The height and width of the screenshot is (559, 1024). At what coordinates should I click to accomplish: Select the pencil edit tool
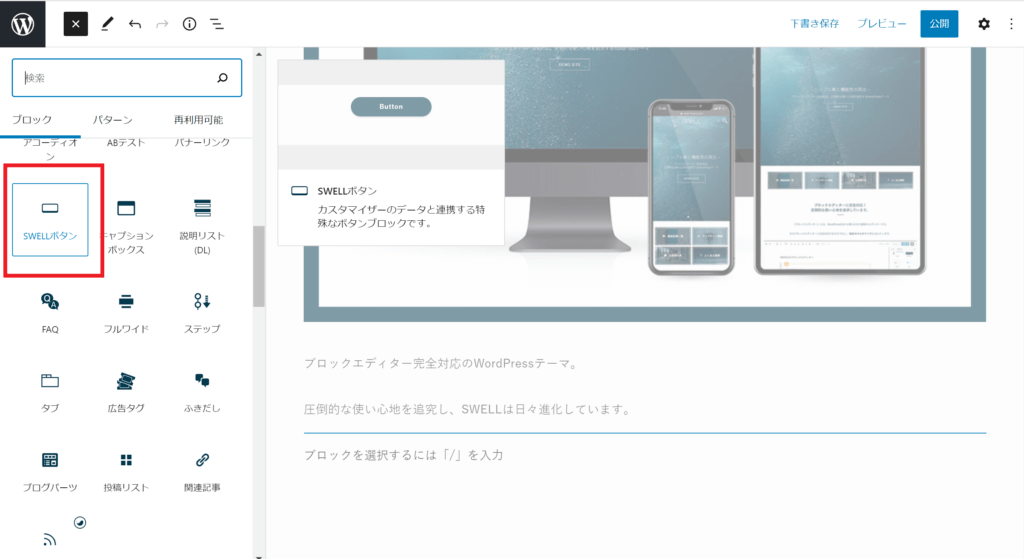pos(107,24)
